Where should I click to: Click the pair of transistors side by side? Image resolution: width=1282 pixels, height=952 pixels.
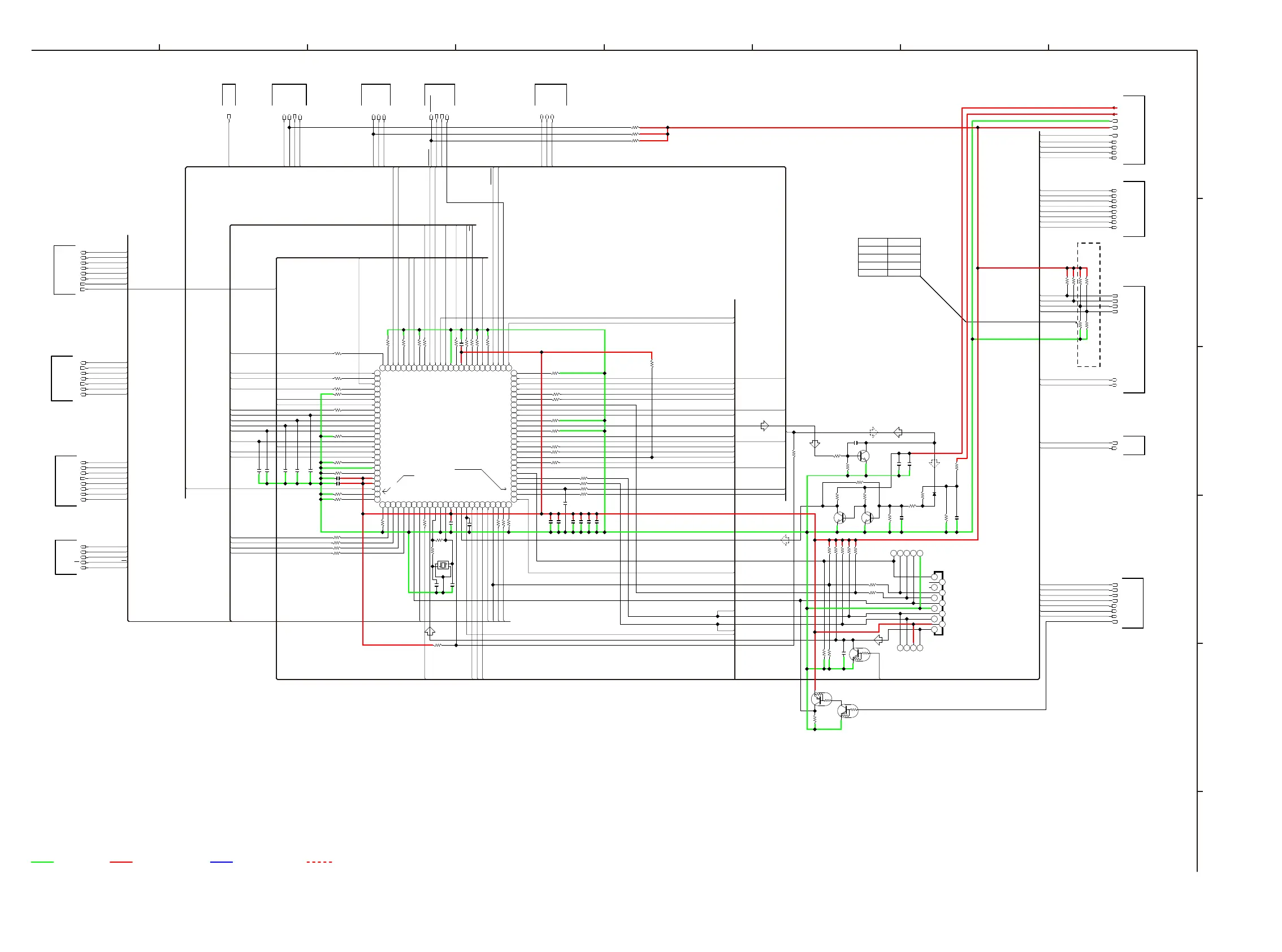[x=854, y=518]
